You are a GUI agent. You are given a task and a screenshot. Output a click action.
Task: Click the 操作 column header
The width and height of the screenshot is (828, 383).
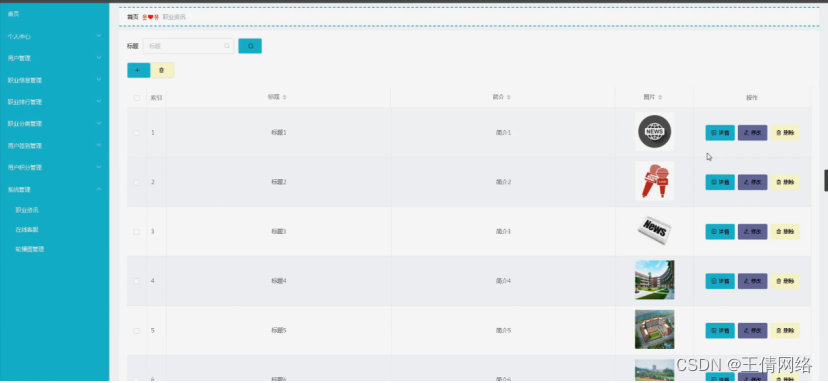[752, 98]
